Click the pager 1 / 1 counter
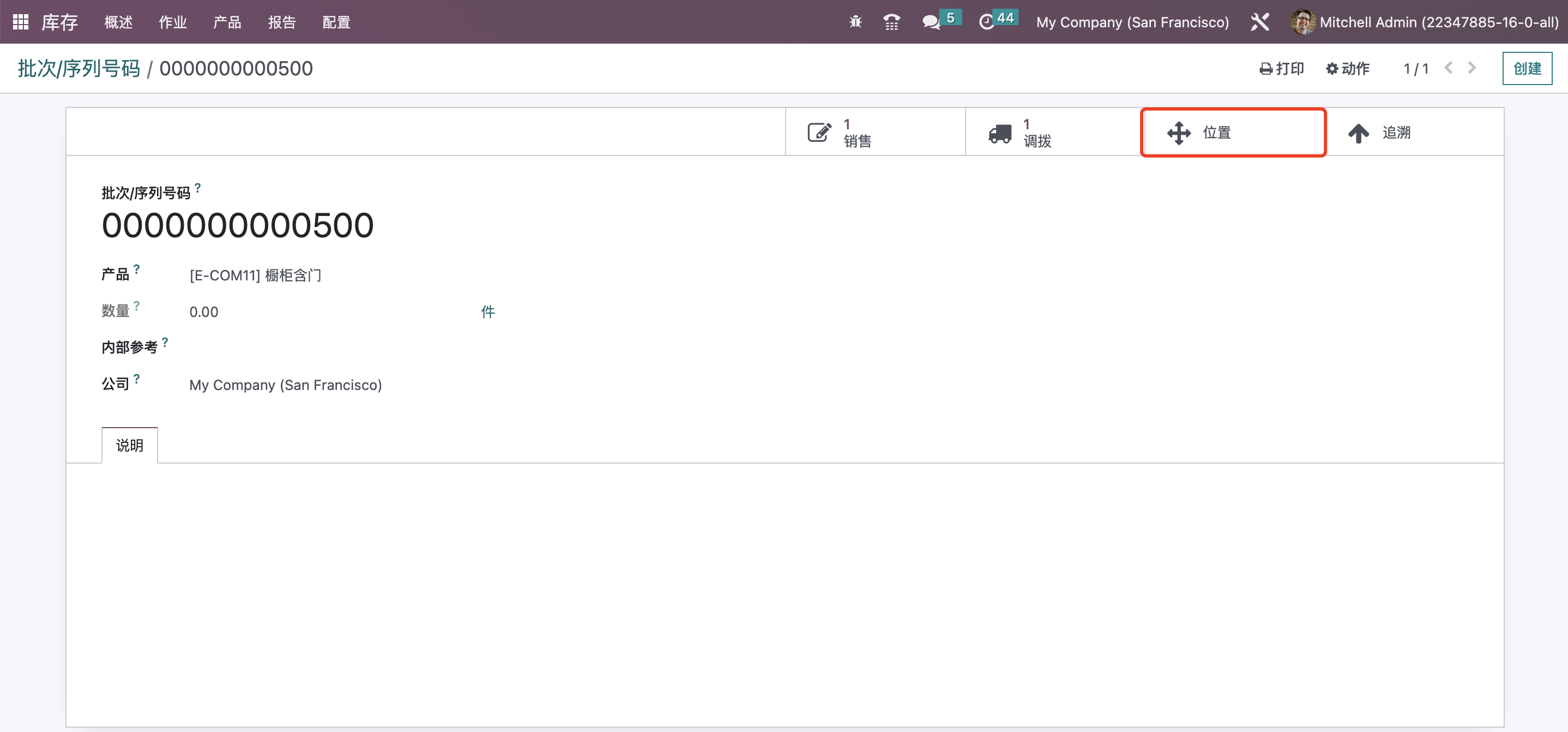 (x=1416, y=68)
